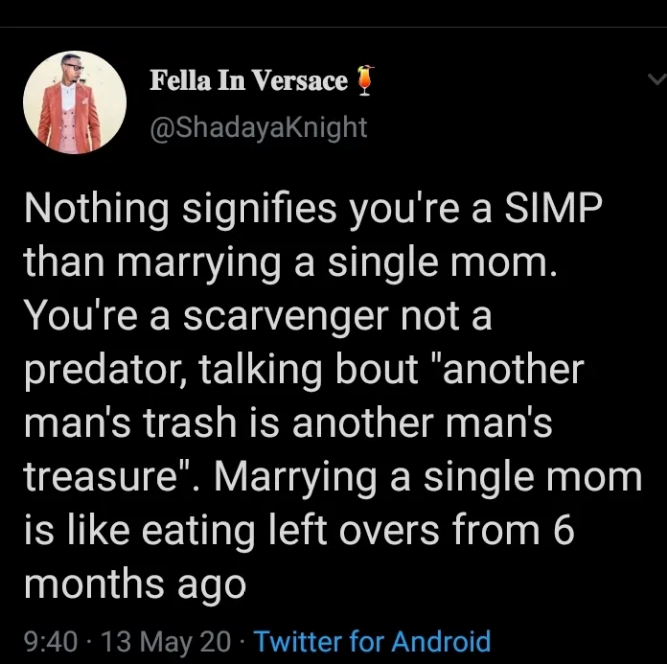
Task: View the profile picture of Fella In Versace
Action: [x=75, y=102]
